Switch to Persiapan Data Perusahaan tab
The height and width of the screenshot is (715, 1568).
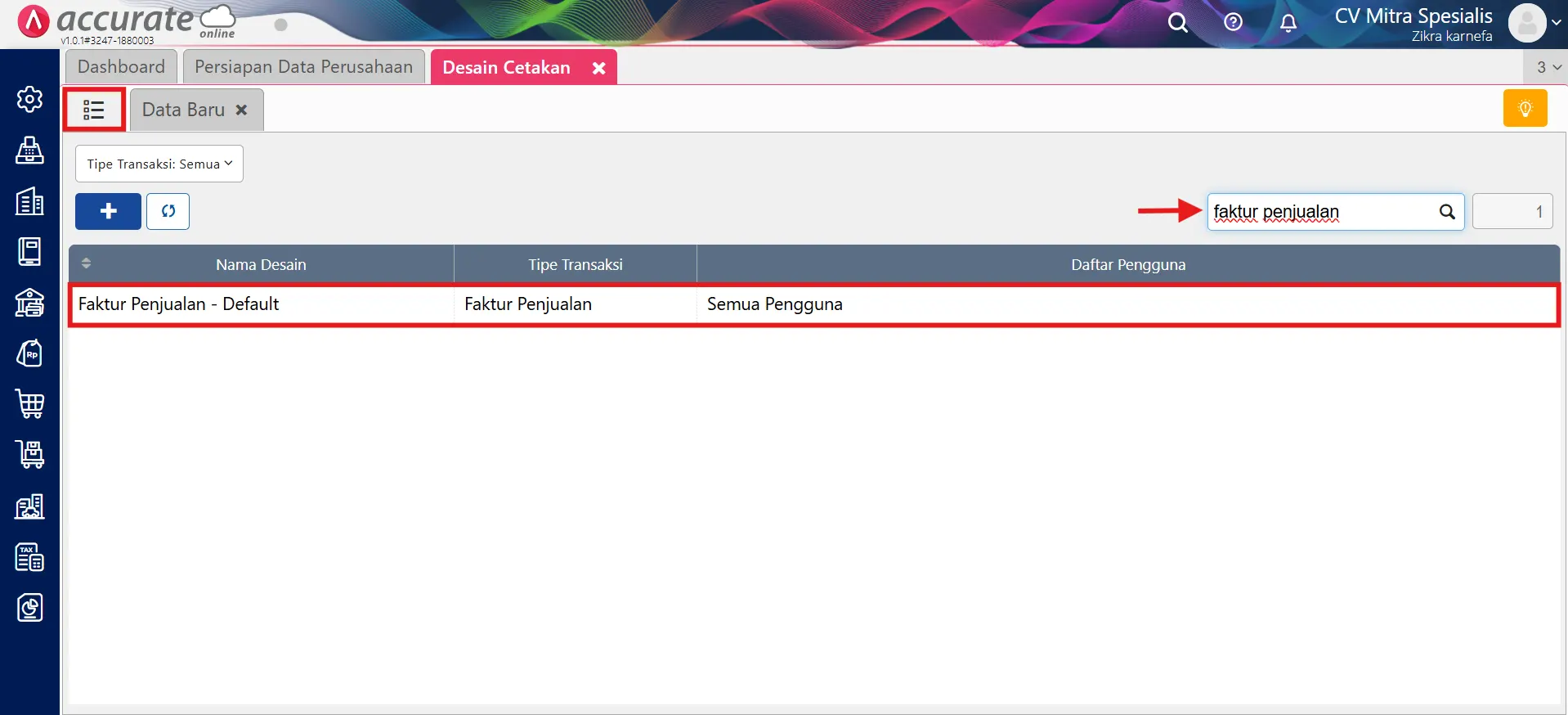point(303,67)
